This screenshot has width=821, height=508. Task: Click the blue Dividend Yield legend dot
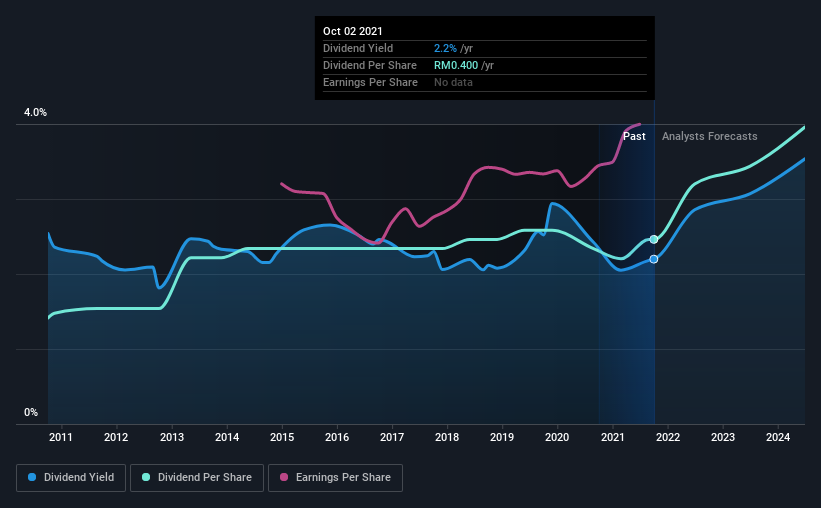[x=32, y=477]
